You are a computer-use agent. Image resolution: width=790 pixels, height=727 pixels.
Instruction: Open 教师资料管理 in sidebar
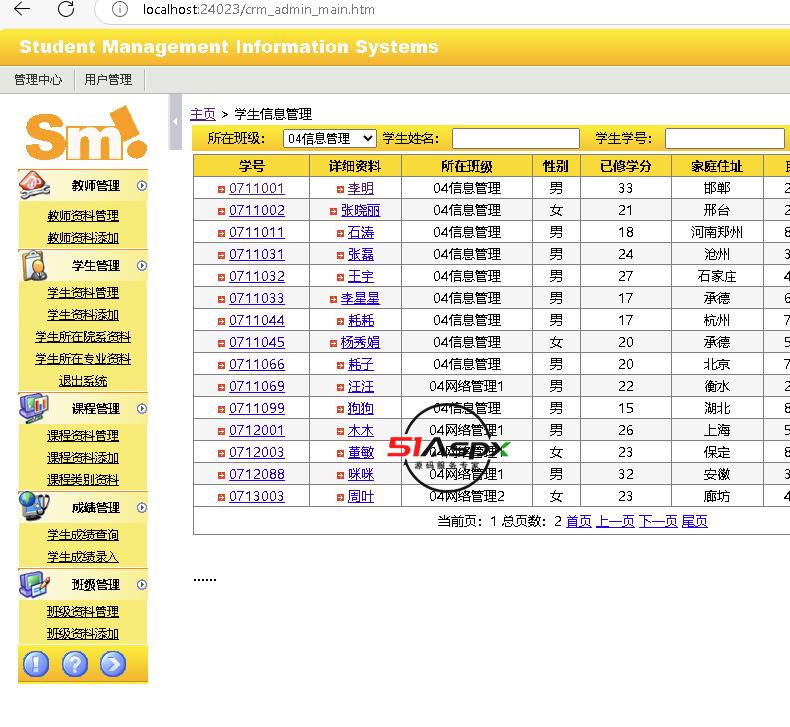pyautogui.click(x=83, y=216)
